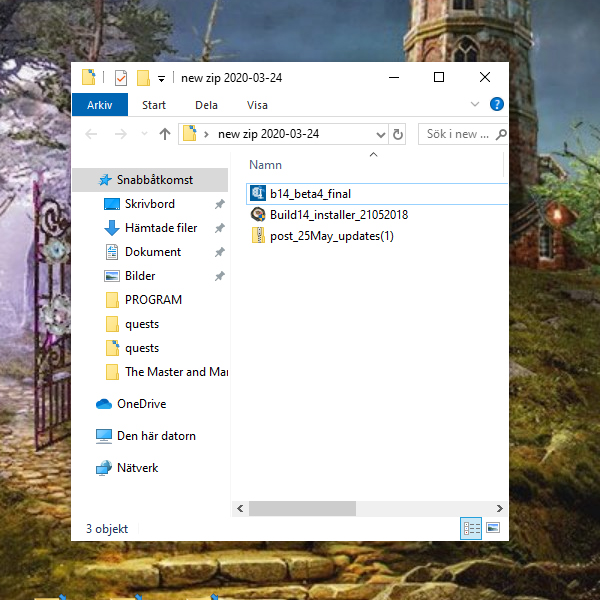Select Build14_installer_21052018 file
600x600 pixels.
pos(339,215)
